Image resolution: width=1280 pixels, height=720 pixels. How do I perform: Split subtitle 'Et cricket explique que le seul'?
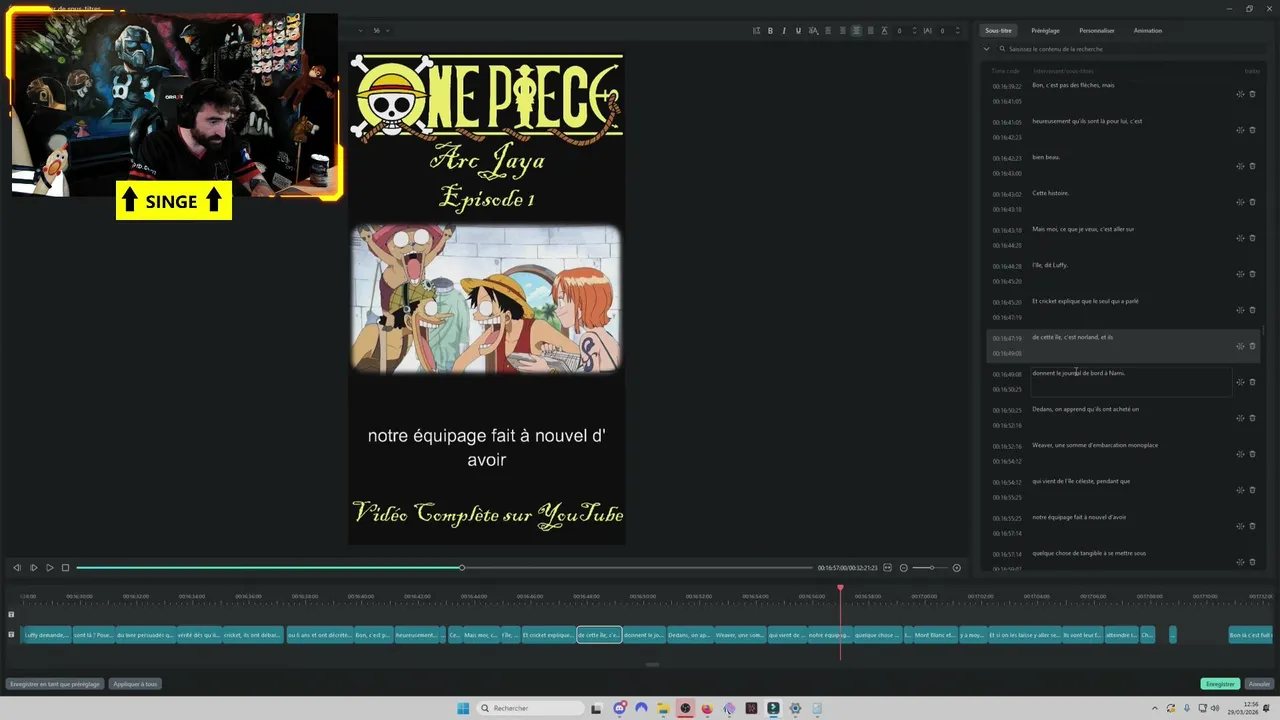1240,310
